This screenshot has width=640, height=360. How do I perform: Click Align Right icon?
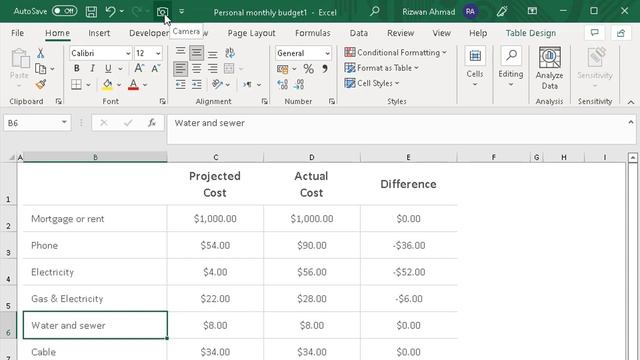tap(213, 69)
